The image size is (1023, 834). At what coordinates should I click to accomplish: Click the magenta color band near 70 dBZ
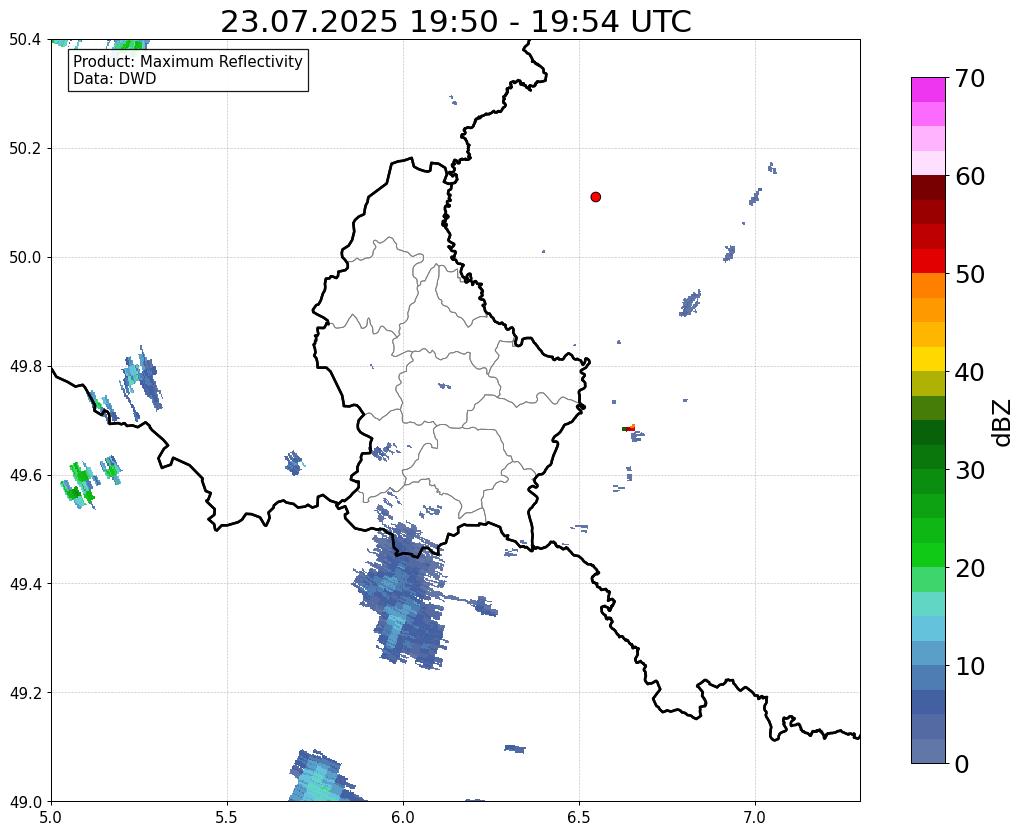point(928,89)
